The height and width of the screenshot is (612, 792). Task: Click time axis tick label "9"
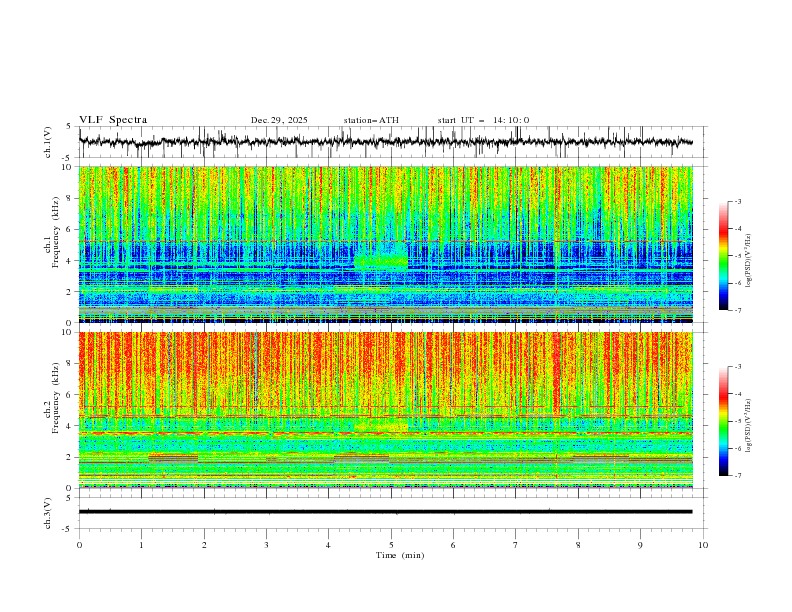[640, 545]
